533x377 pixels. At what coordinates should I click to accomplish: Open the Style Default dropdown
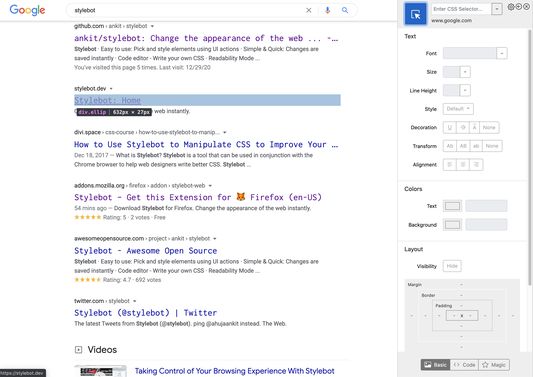[x=458, y=109]
